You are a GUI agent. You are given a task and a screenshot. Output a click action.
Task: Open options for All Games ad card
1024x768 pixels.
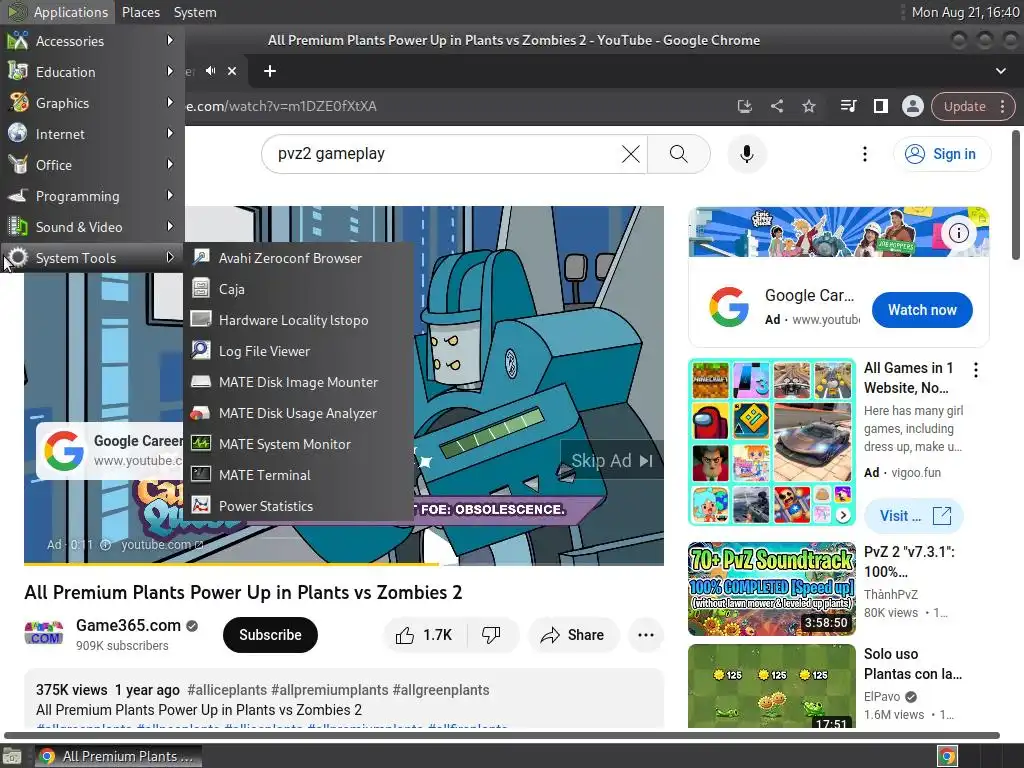(976, 370)
